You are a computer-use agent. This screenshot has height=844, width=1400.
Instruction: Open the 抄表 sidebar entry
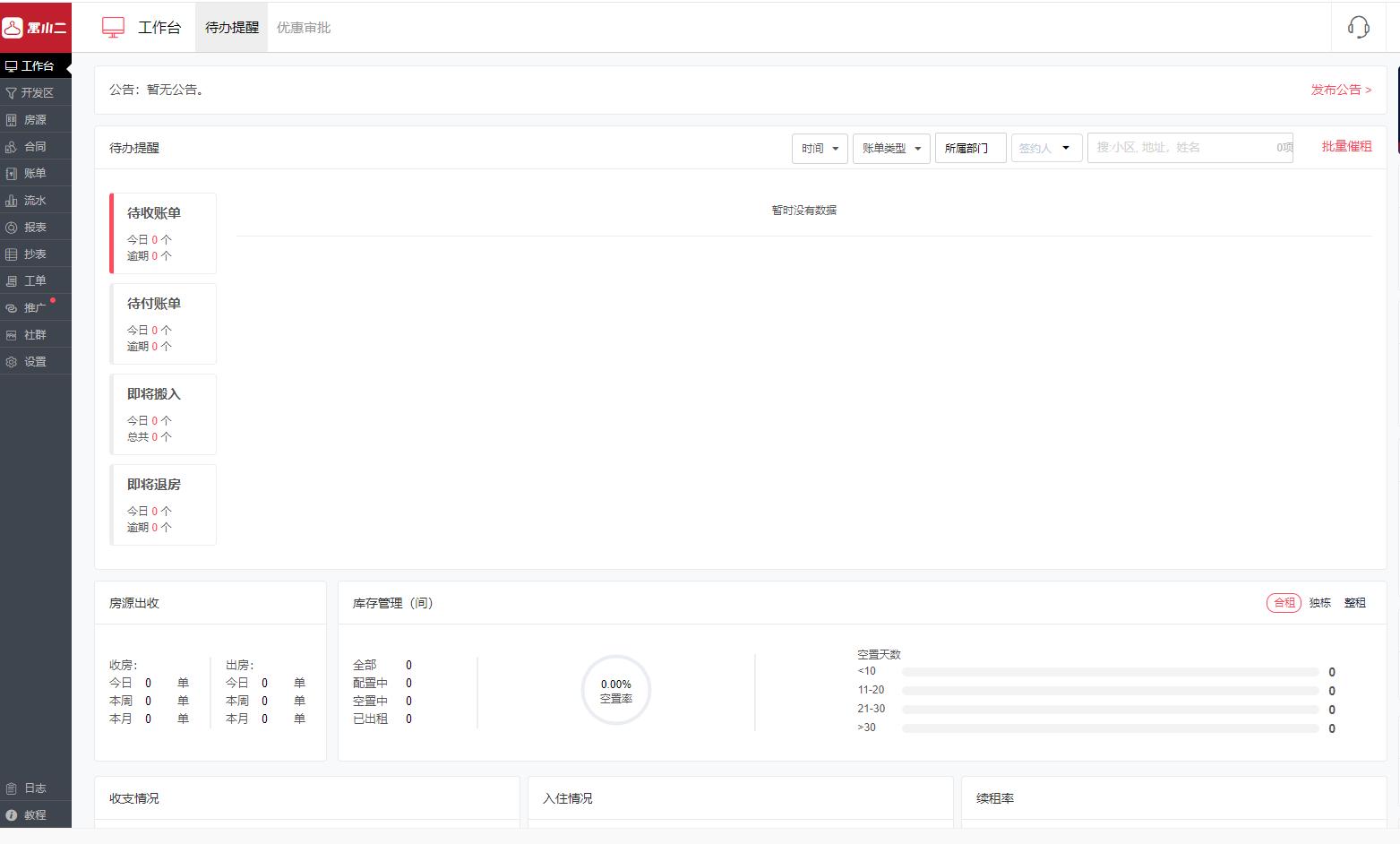[x=36, y=254]
